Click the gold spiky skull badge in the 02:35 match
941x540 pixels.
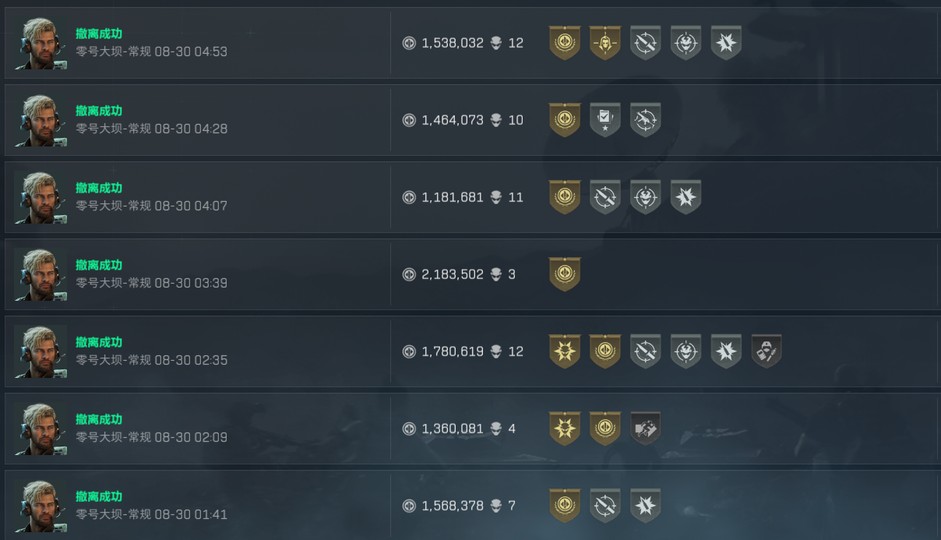(x=565, y=351)
